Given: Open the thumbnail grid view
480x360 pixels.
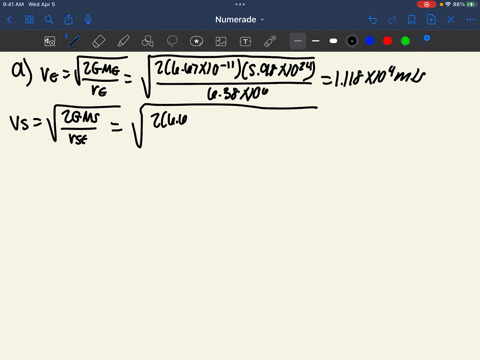Looking at the screenshot, I should [x=29, y=20].
